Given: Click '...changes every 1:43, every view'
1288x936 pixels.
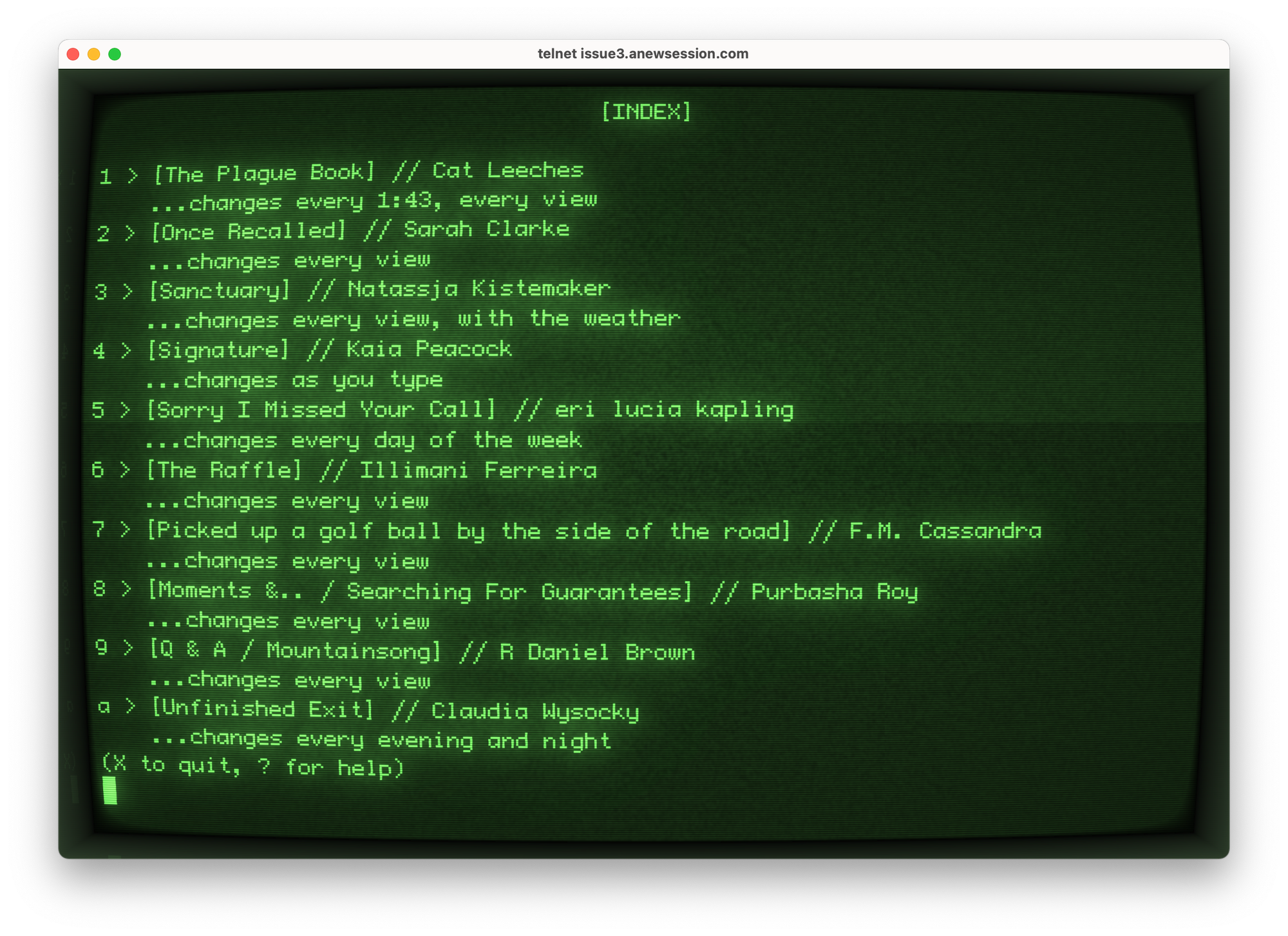Looking at the screenshot, I should coord(374,201).
